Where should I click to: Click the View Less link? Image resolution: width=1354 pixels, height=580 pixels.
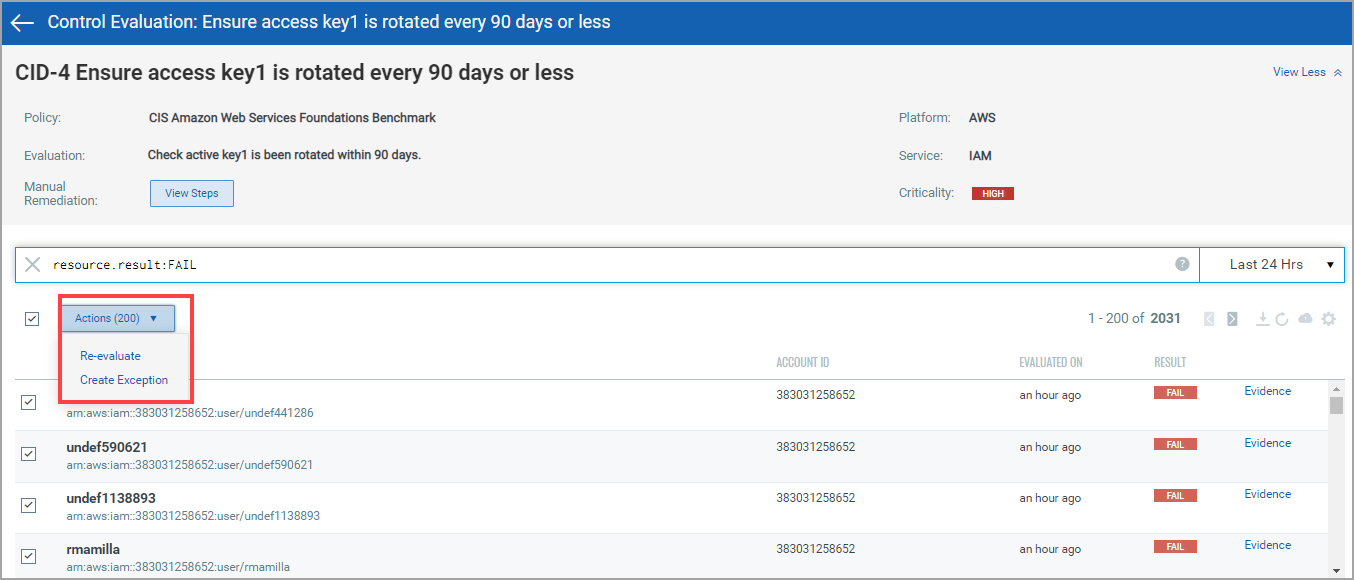[x=1299, y=72]
